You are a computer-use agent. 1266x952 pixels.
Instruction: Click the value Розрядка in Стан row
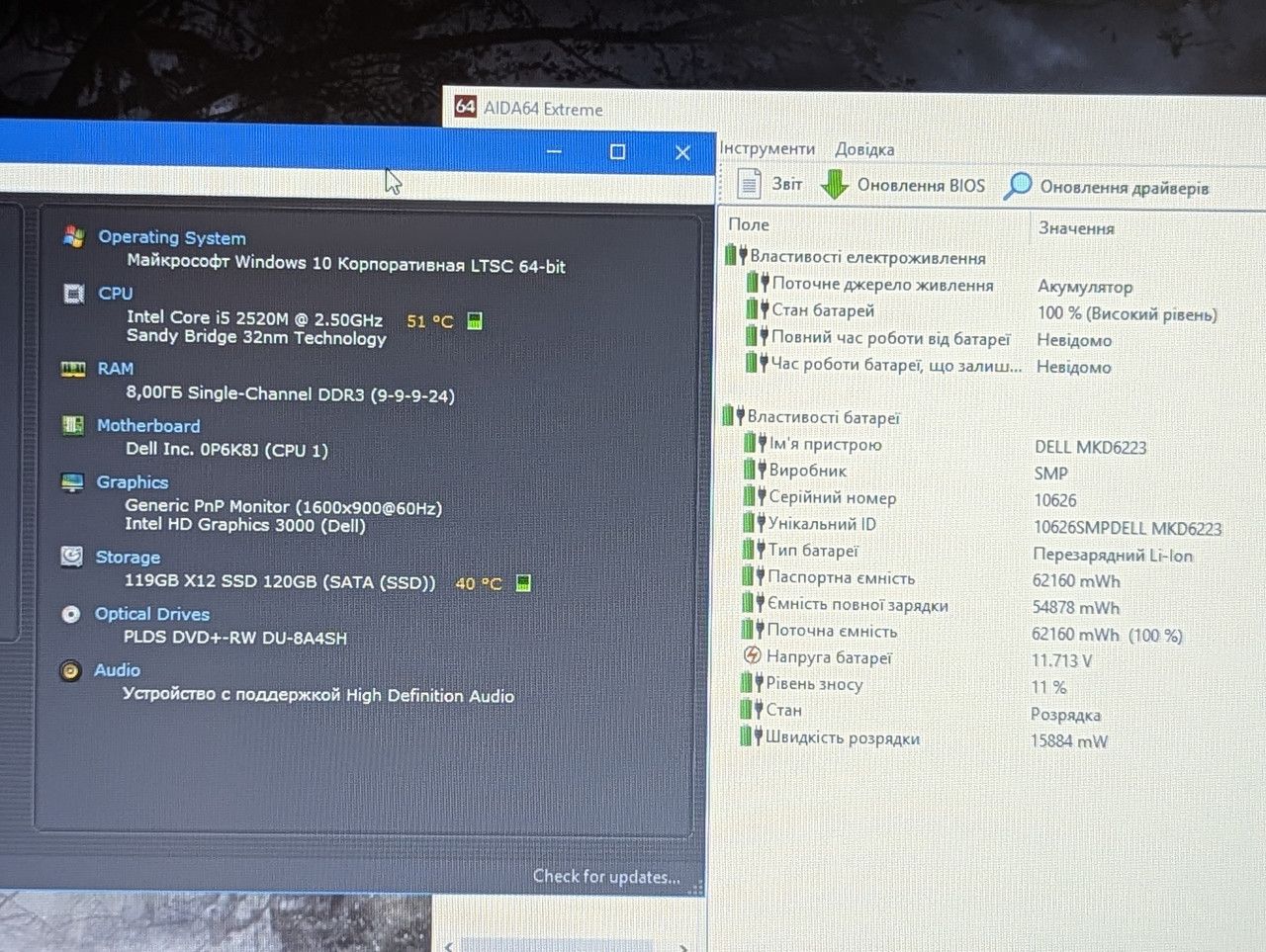tap(1065, 715)
